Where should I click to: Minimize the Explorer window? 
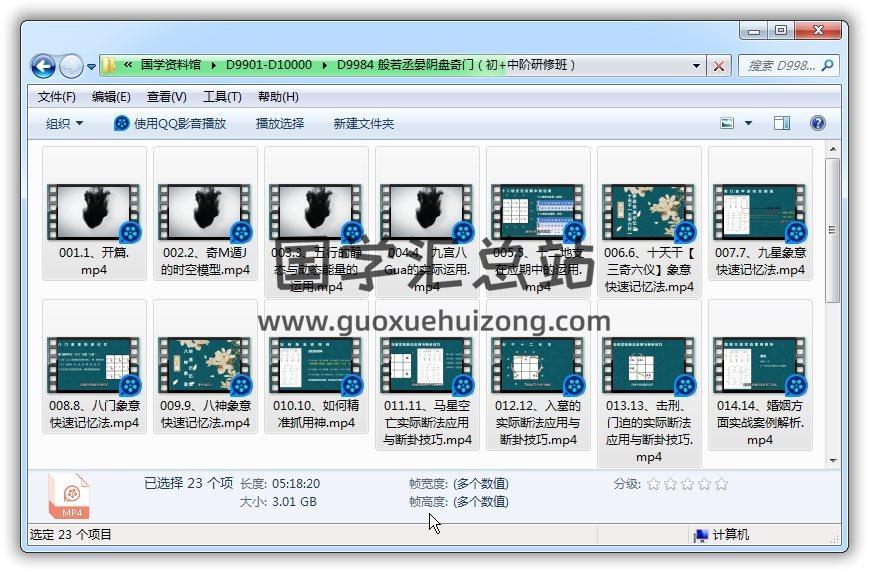pos(754,30)
